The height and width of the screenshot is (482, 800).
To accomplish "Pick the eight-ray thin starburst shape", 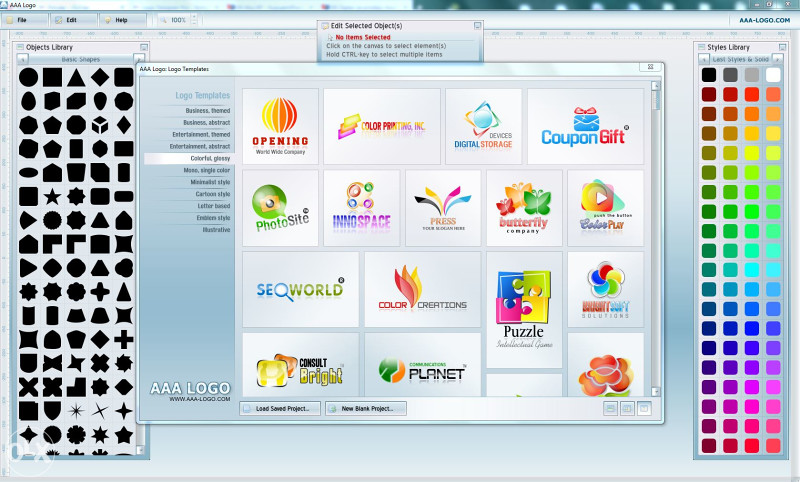I will 76,411.
